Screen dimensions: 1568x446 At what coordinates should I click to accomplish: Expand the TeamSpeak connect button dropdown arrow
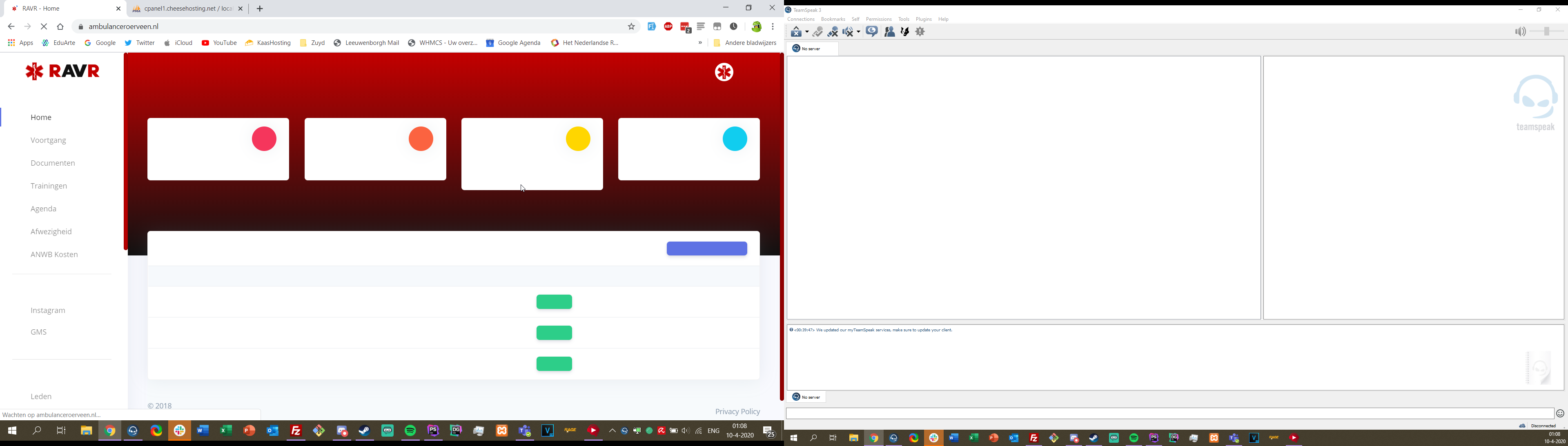pyautogui.click(x=807, y=32)
